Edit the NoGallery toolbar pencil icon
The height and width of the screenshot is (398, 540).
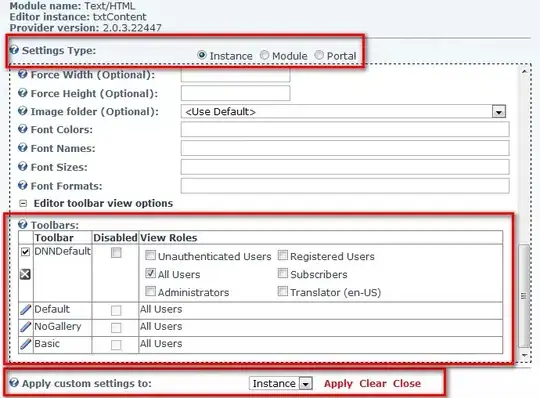pyautogui.click(x=25, y=326)
